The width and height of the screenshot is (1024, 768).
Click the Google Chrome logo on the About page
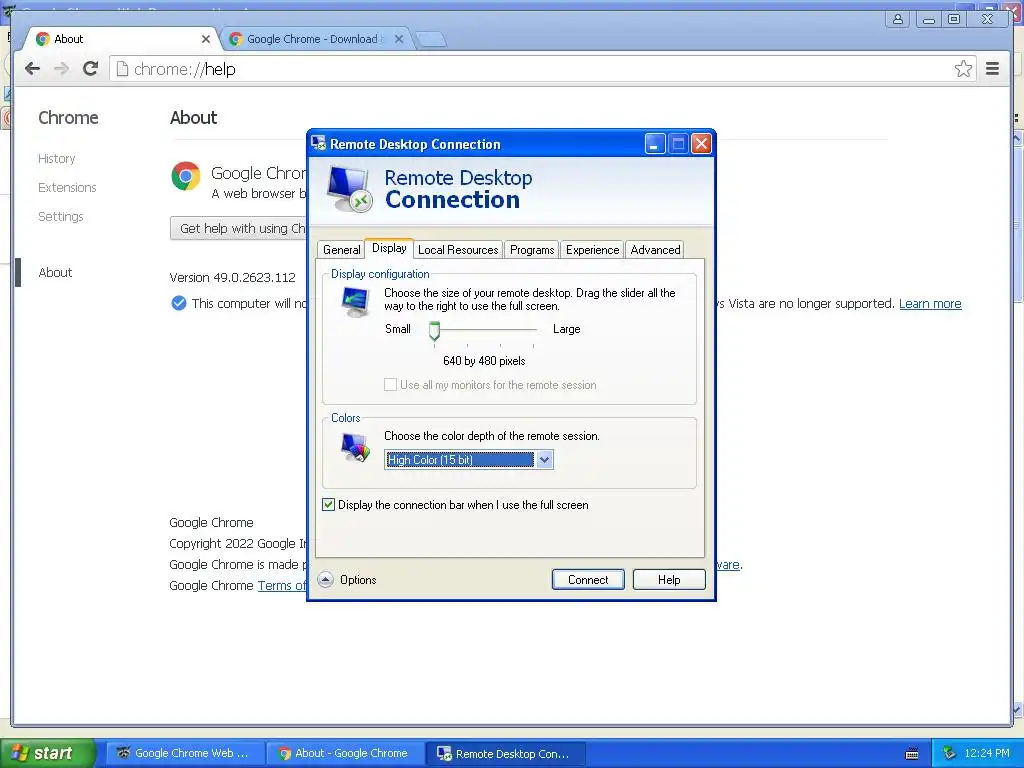[185, 176]
